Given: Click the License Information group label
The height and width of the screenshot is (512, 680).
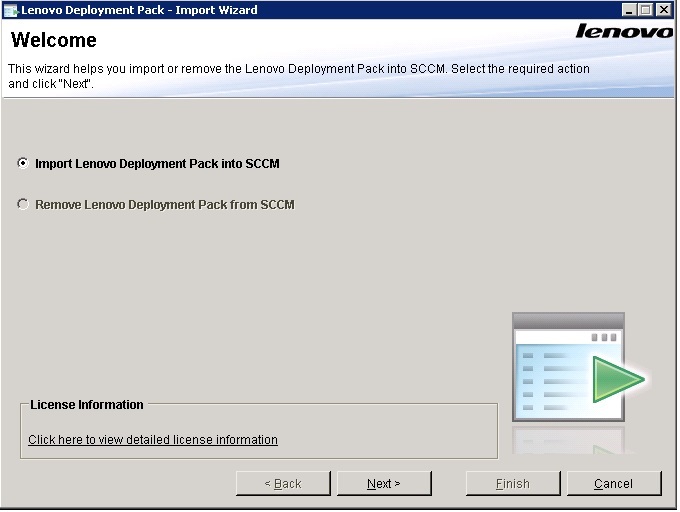Looking at the screenshot, I should click(x=86, y=404).
